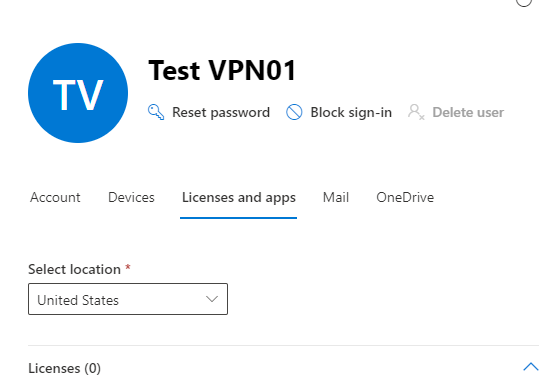Open the Devices tab
The width and height of the screenshot is (547, 381).
click(x=131, y=197)
